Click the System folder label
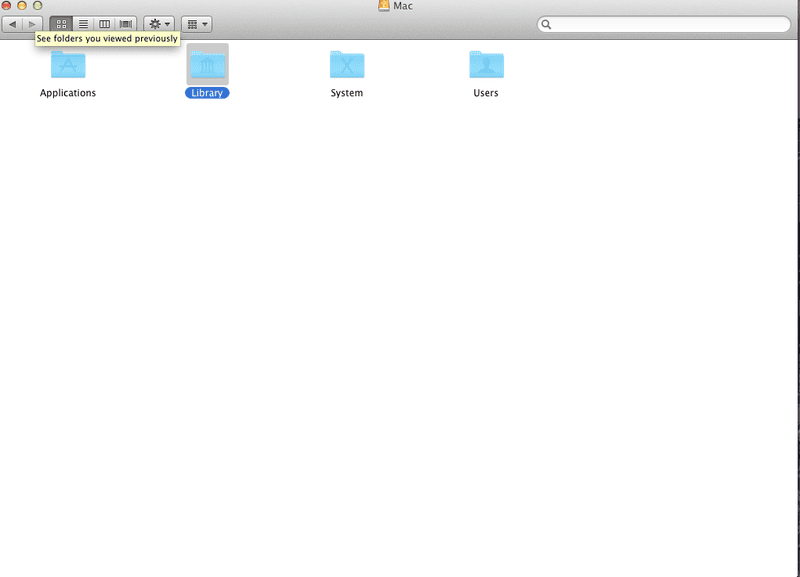The image size is (800, 577). click(347, 93)
